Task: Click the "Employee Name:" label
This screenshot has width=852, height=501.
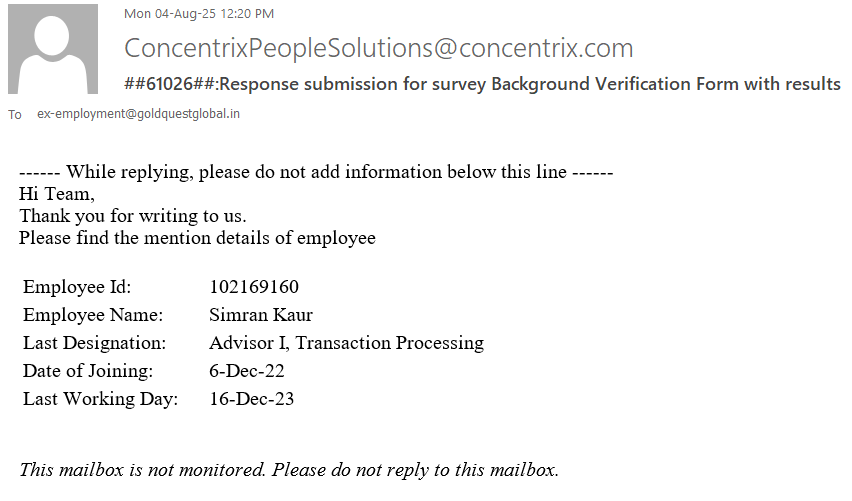Action: (92, 315)
